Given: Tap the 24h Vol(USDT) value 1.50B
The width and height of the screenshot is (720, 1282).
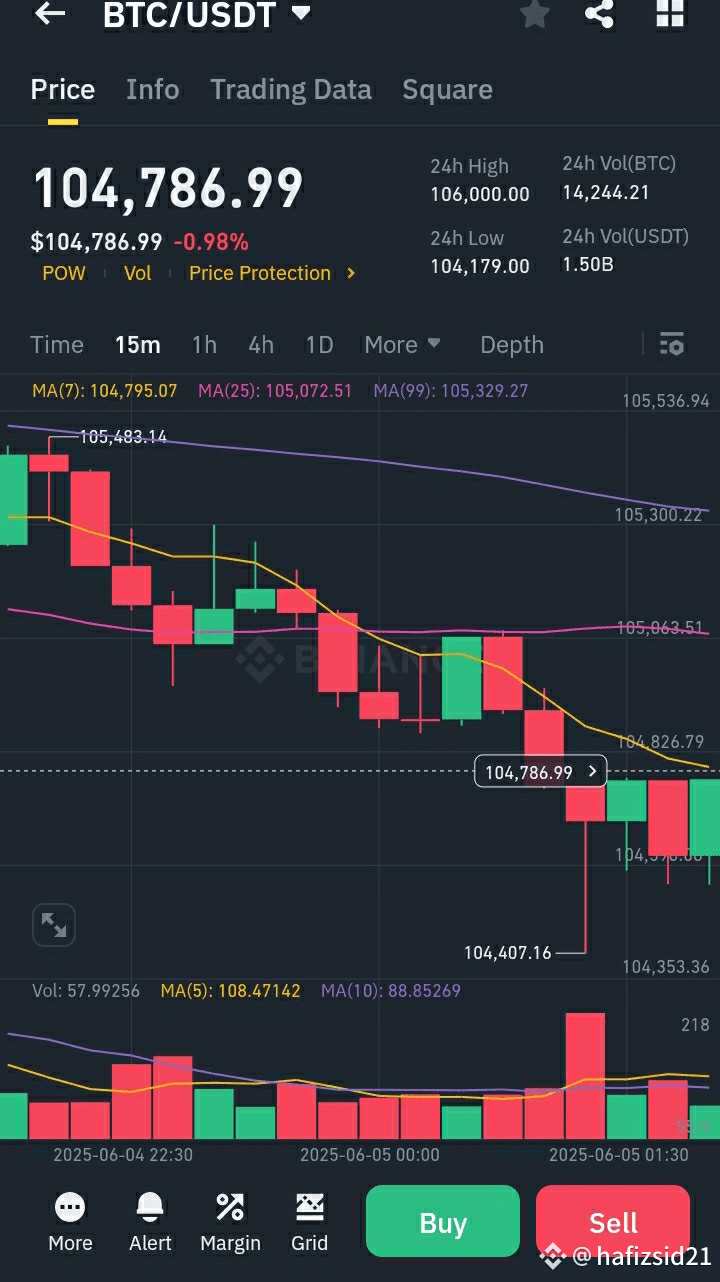Looking at the screenshot, I should tap(588, 264).
